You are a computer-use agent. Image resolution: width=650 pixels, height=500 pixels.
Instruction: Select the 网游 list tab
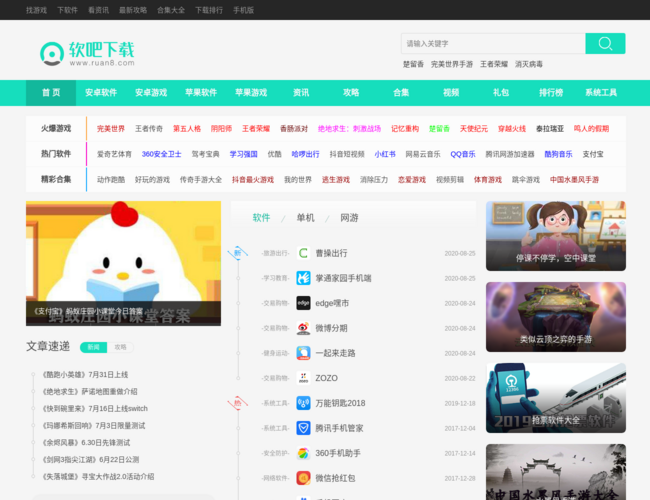[349, 218]
